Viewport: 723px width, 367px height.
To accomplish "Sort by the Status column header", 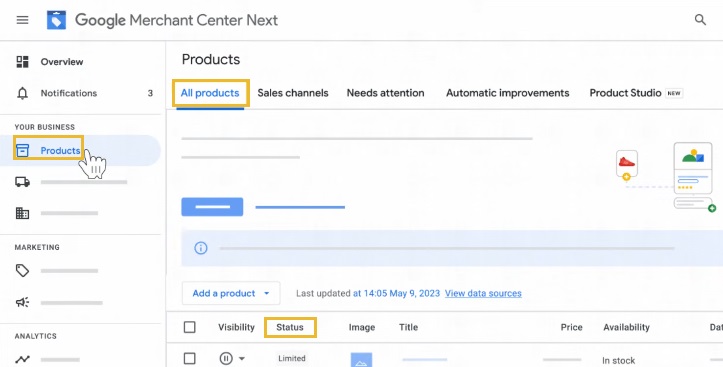I will tap(290, 327).
